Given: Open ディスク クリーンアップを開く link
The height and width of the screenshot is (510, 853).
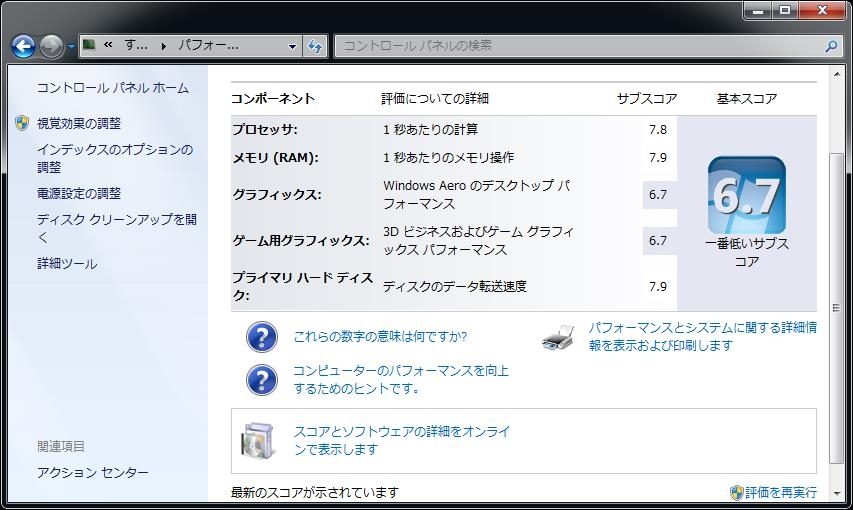Looking at the screenshot, I should [x=116, y=228].
